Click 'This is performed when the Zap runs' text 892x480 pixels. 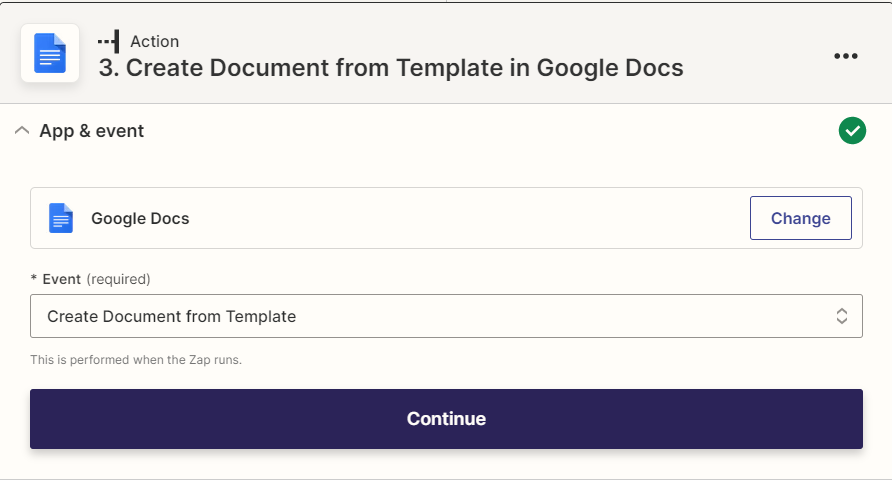[x=136, y=360]
